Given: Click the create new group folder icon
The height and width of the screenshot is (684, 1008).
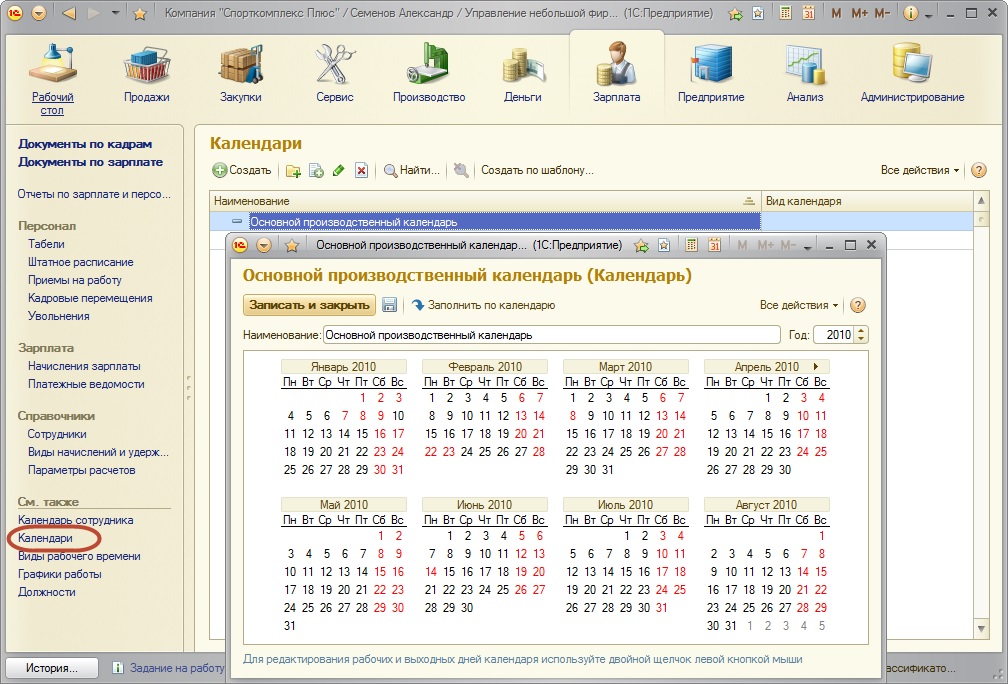Looking at the screenshot, I should pyautogui.click(x=293, y=171).
